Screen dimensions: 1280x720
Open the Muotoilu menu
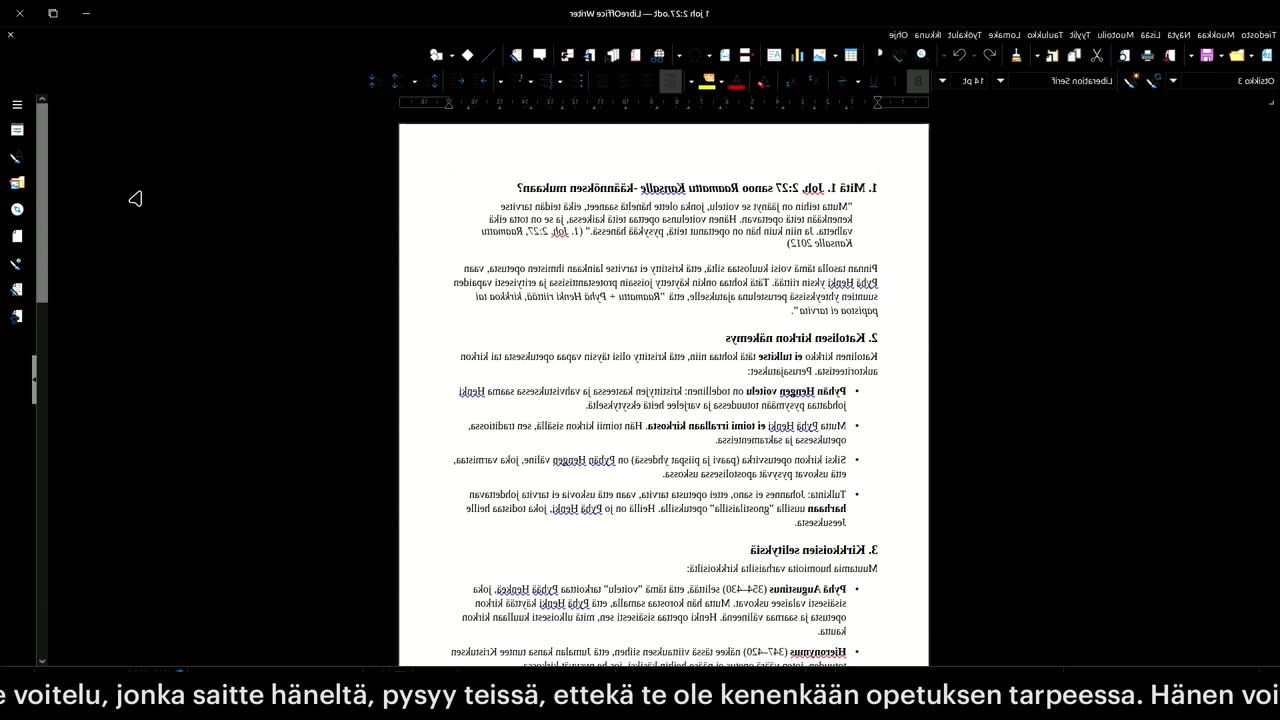point(1115,34)
